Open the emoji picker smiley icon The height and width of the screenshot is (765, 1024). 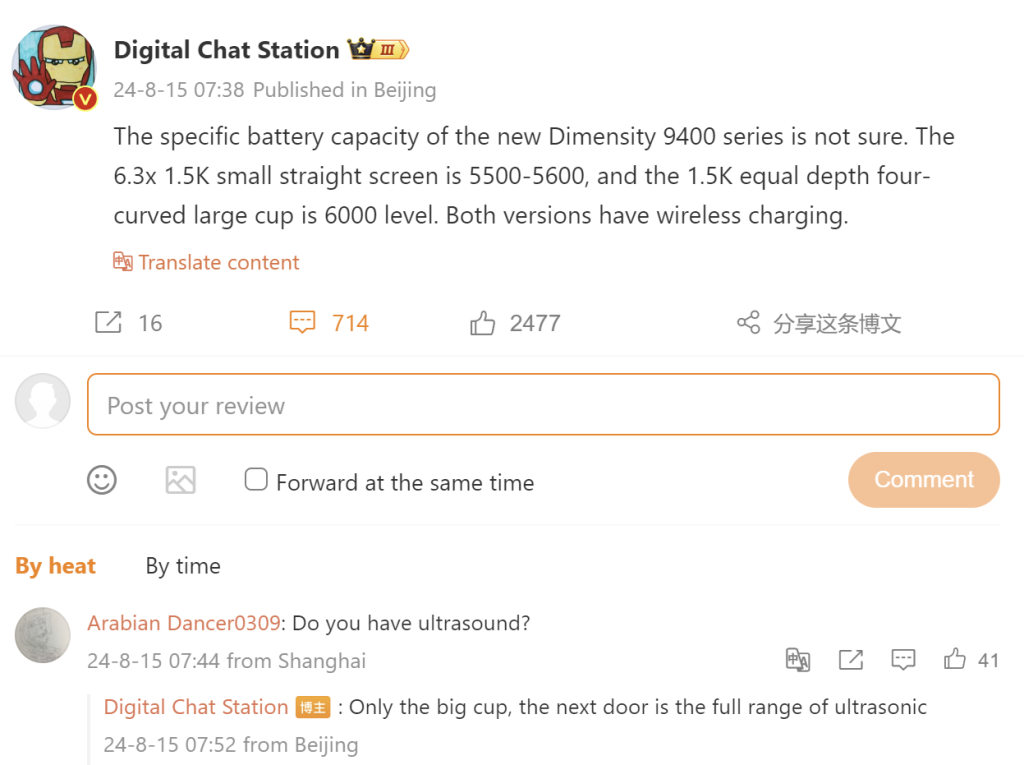click(102, 480)
